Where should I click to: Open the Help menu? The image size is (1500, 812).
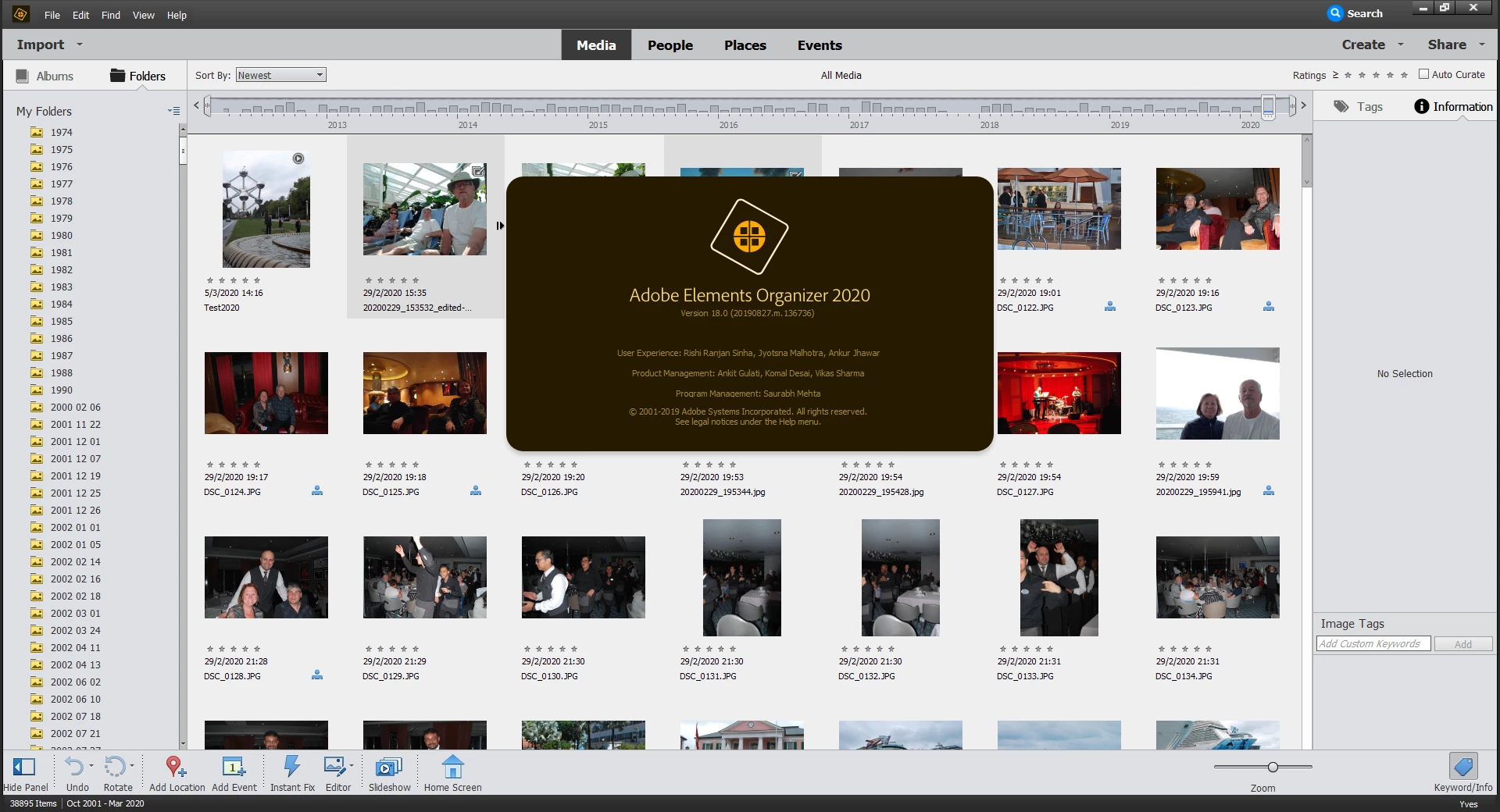coord(177,15)
